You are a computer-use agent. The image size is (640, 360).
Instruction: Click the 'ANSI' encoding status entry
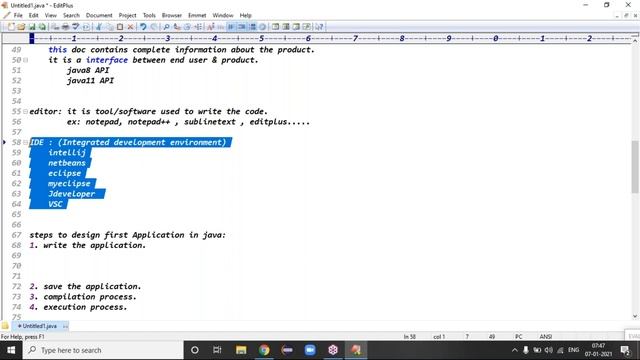pyautogui.click(x=546, y=337)
